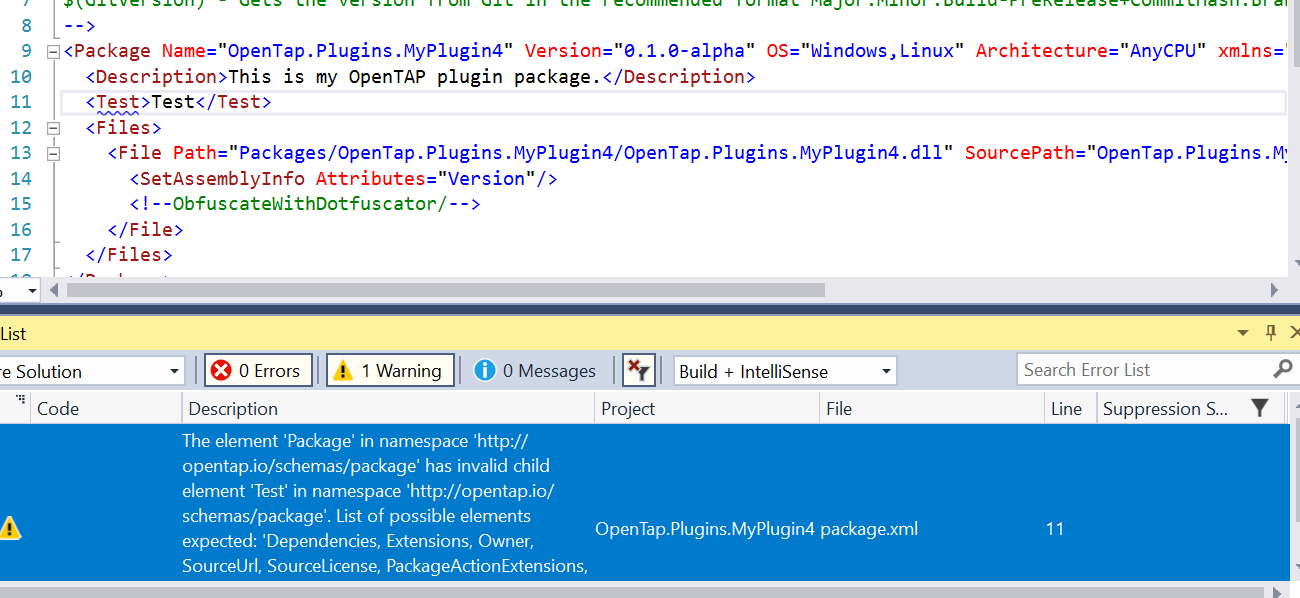
Task: Collapse the Package element on line 9
Action: tap(52, 50)
